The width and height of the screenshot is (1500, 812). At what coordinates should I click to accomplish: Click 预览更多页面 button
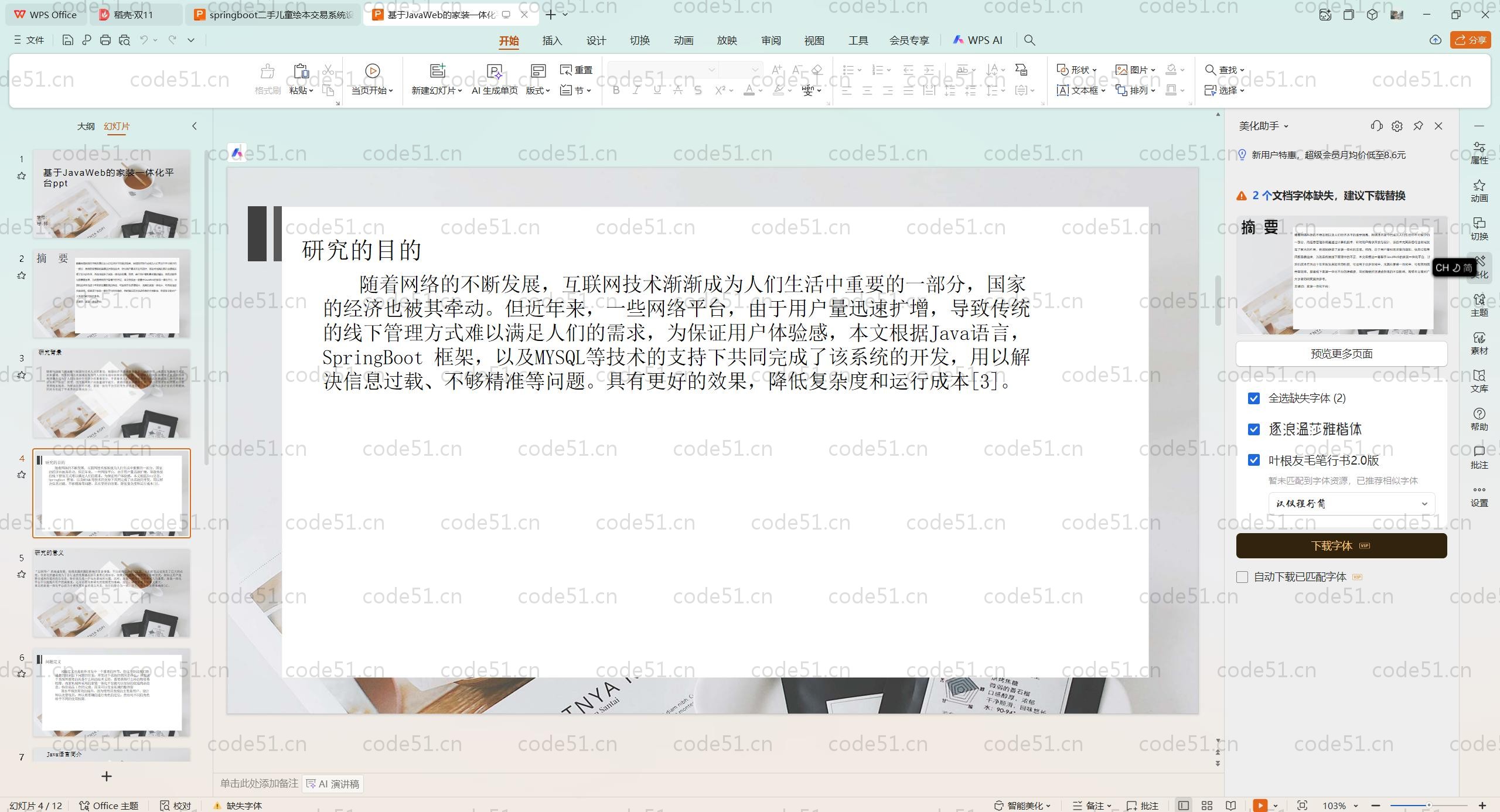coord(1341,354)
